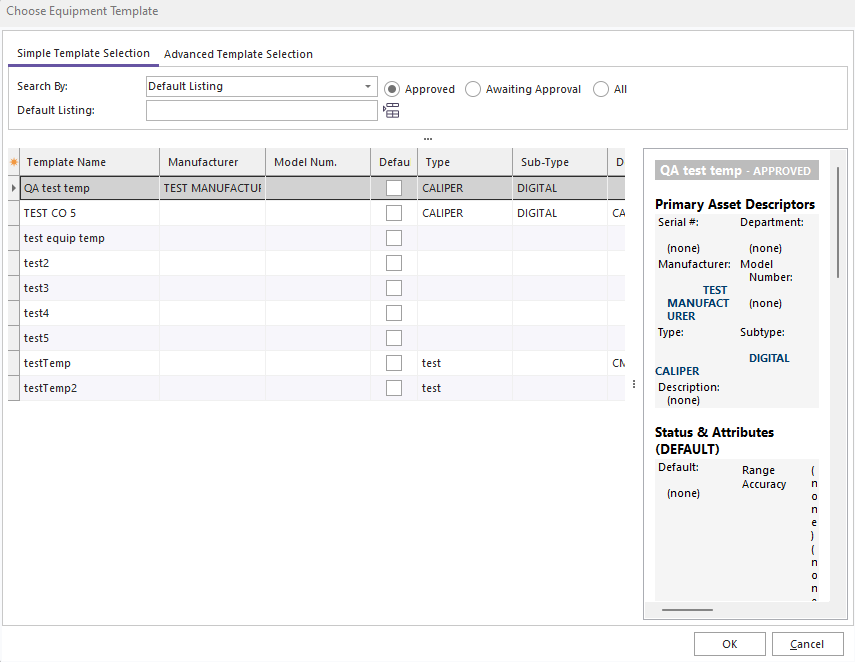Click the preview panel vertical scrollbar
The height and width of the screenshot is (662, 855).
click(x=838, y=222)
